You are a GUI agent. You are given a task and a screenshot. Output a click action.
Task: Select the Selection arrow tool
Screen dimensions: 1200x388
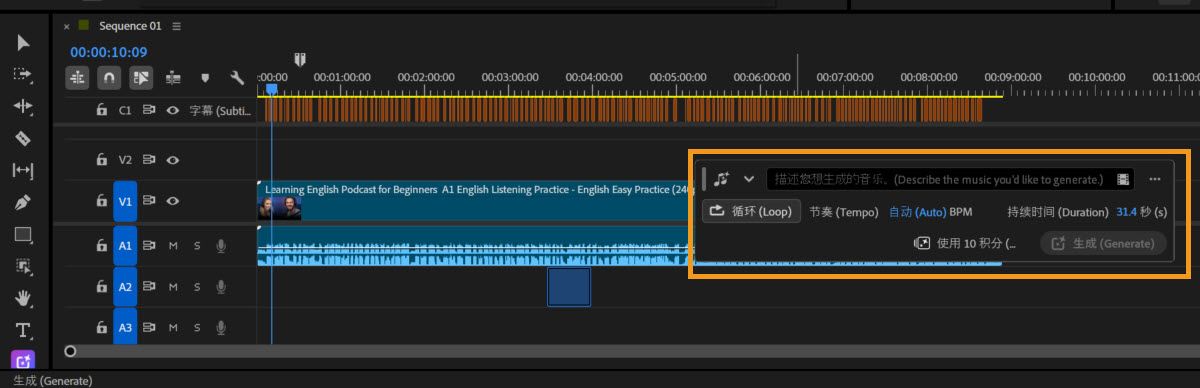(x=23, y=42)
